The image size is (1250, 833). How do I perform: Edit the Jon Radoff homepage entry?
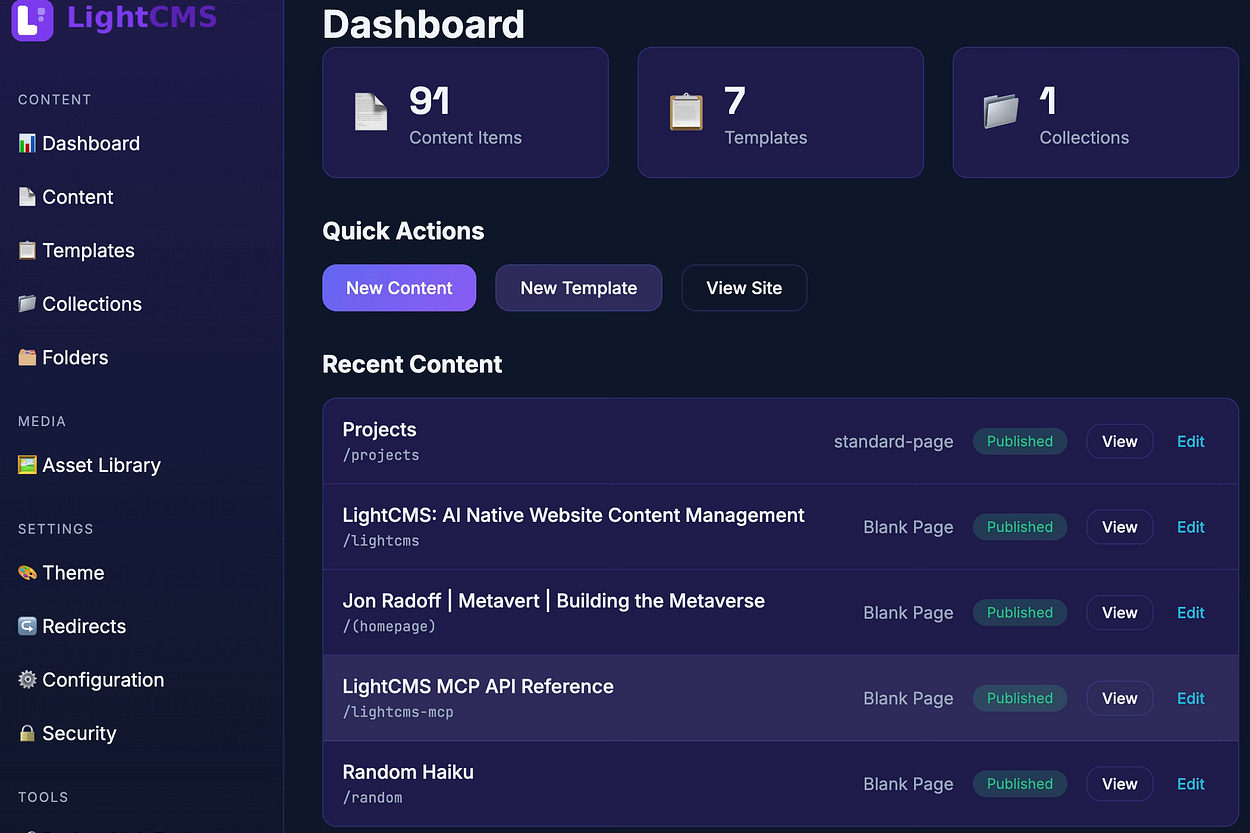(1191, 613)
